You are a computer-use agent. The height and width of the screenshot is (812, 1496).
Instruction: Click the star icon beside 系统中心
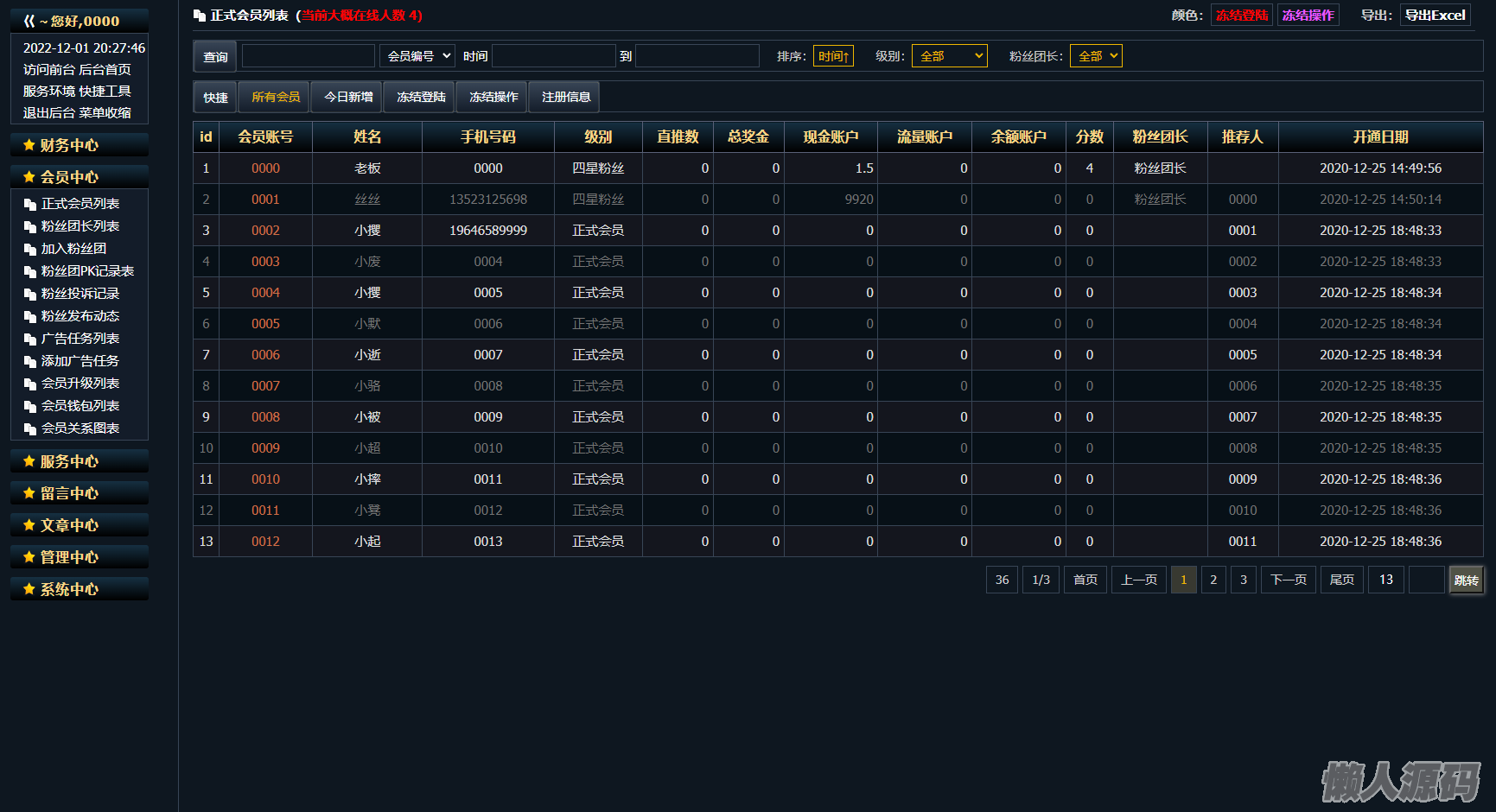[x=29, y=589]
